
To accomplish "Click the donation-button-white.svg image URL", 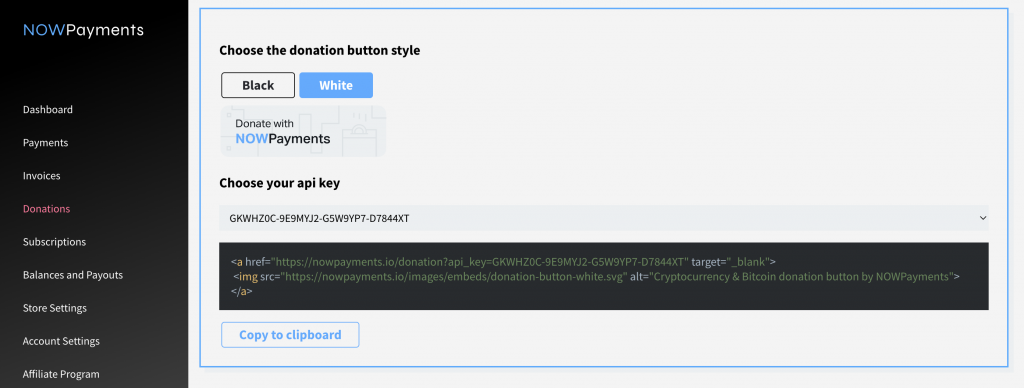I will tap(454, 277).
